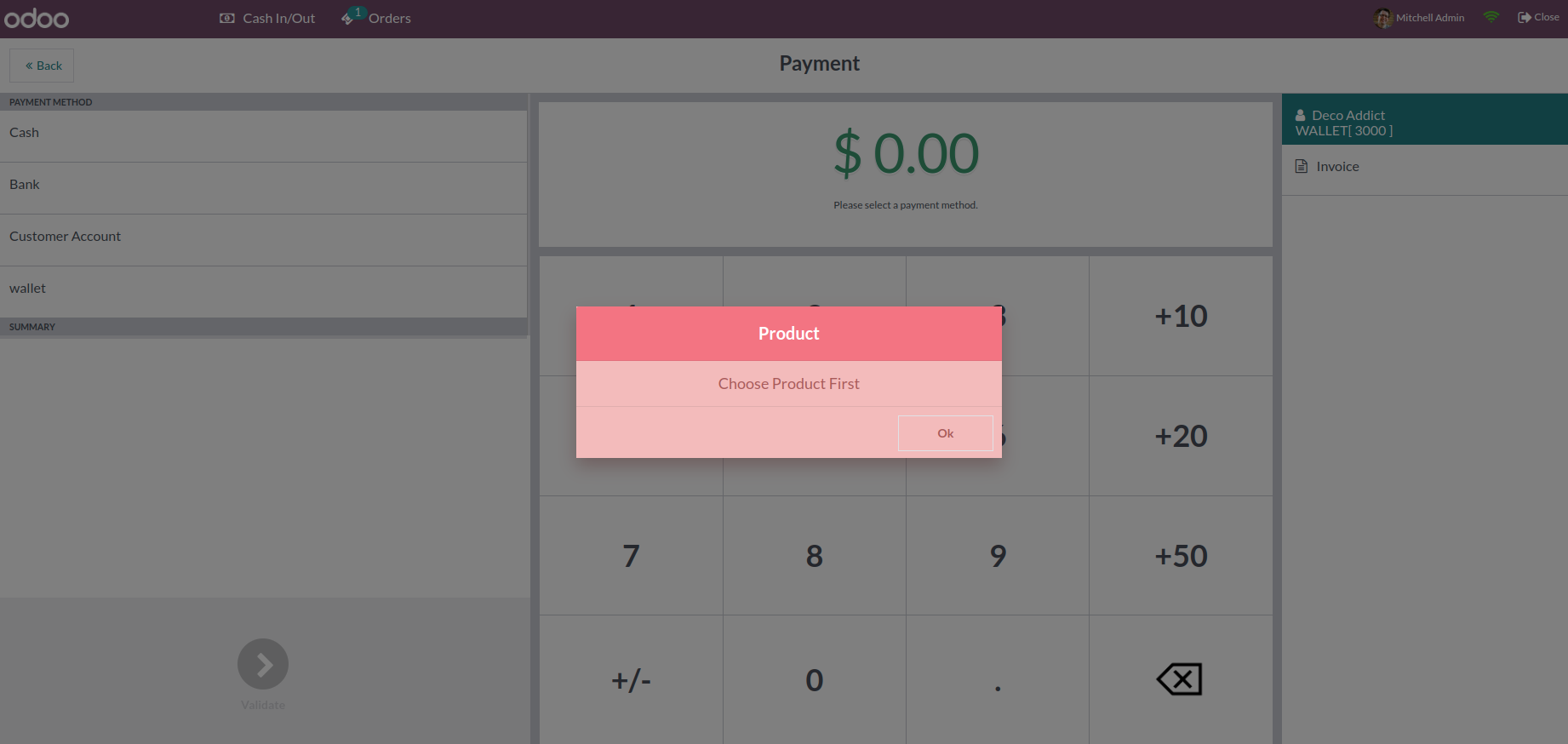Click the Mitchell Admin avatar
Screen dimensions: 1568x744
pyautogui.click(x=1382, y=18)
